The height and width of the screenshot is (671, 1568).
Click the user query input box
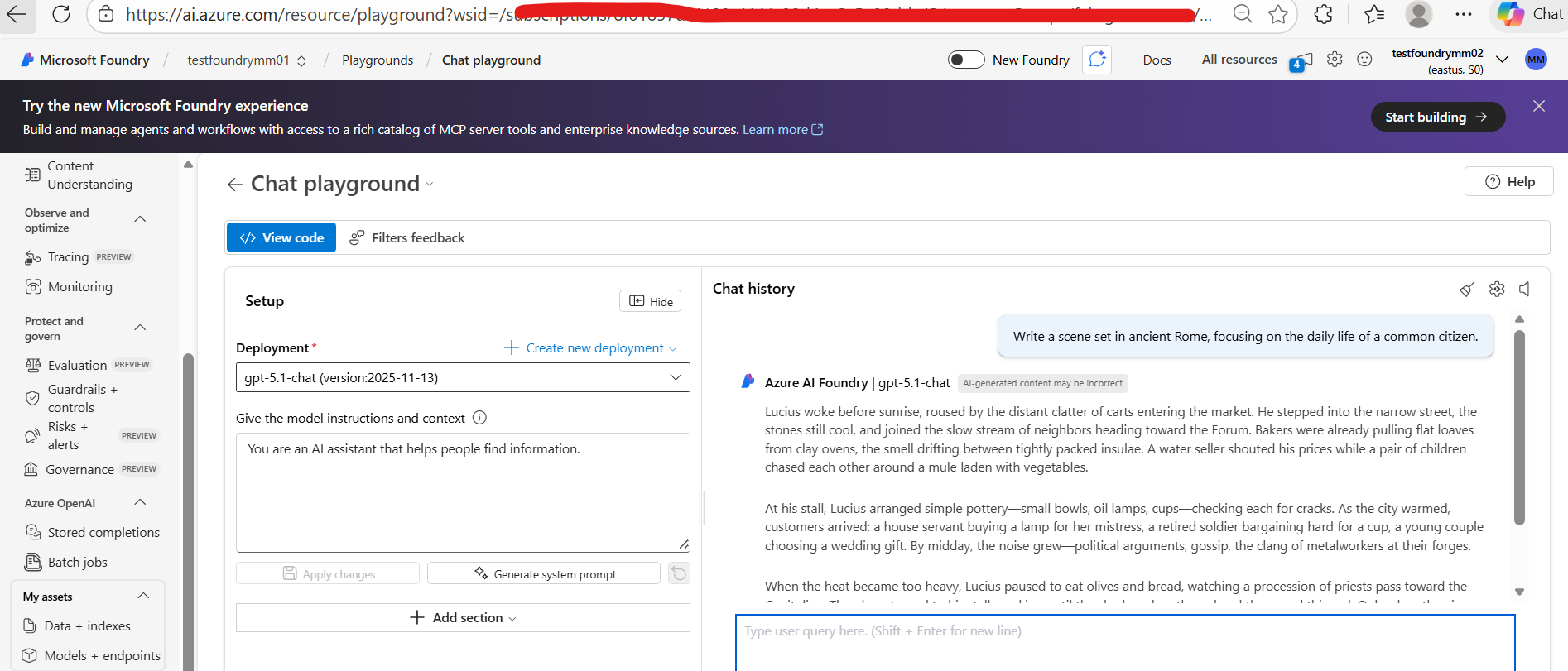(1125, 642)
